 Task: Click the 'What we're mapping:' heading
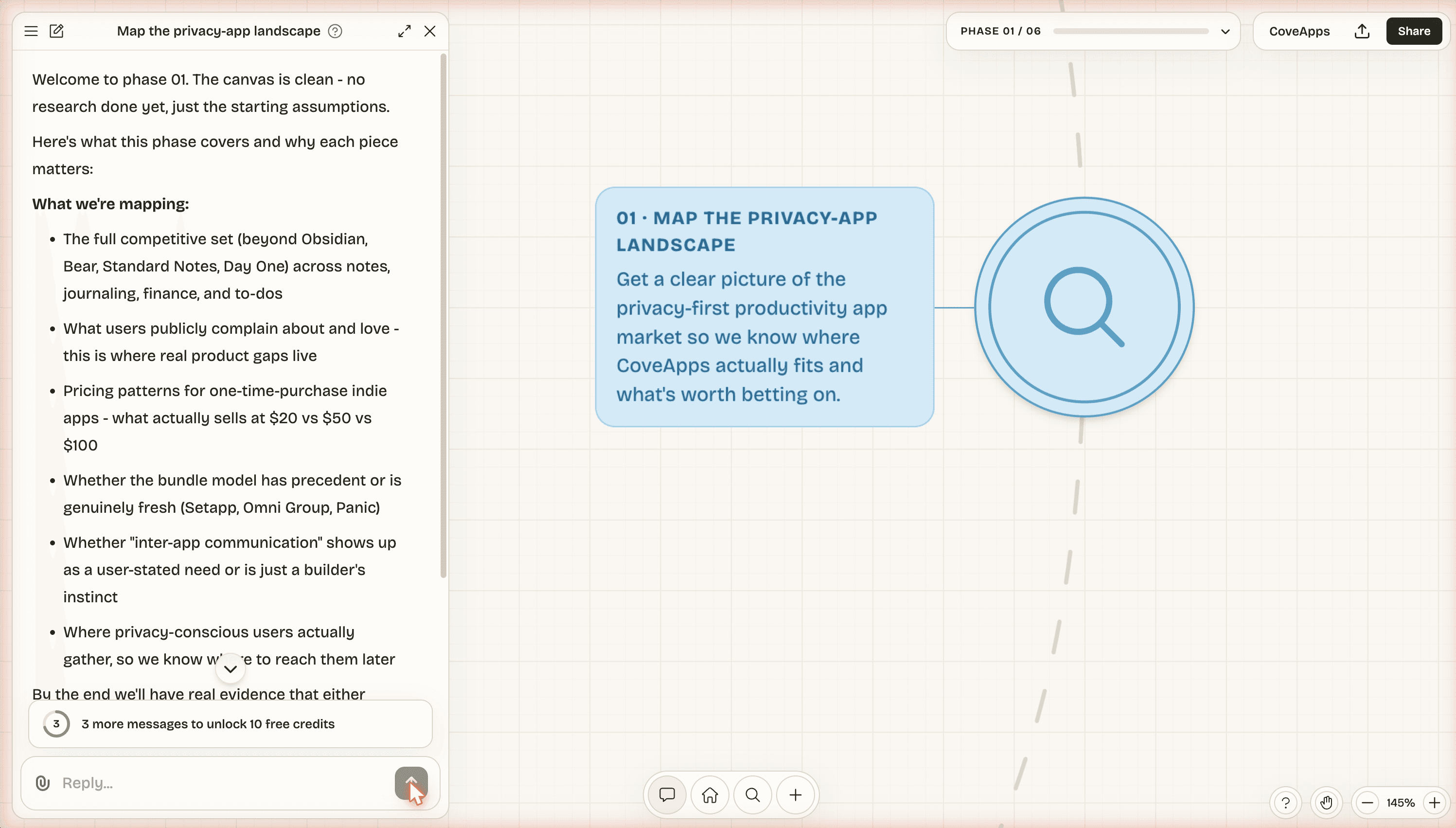tap(111, 204)
